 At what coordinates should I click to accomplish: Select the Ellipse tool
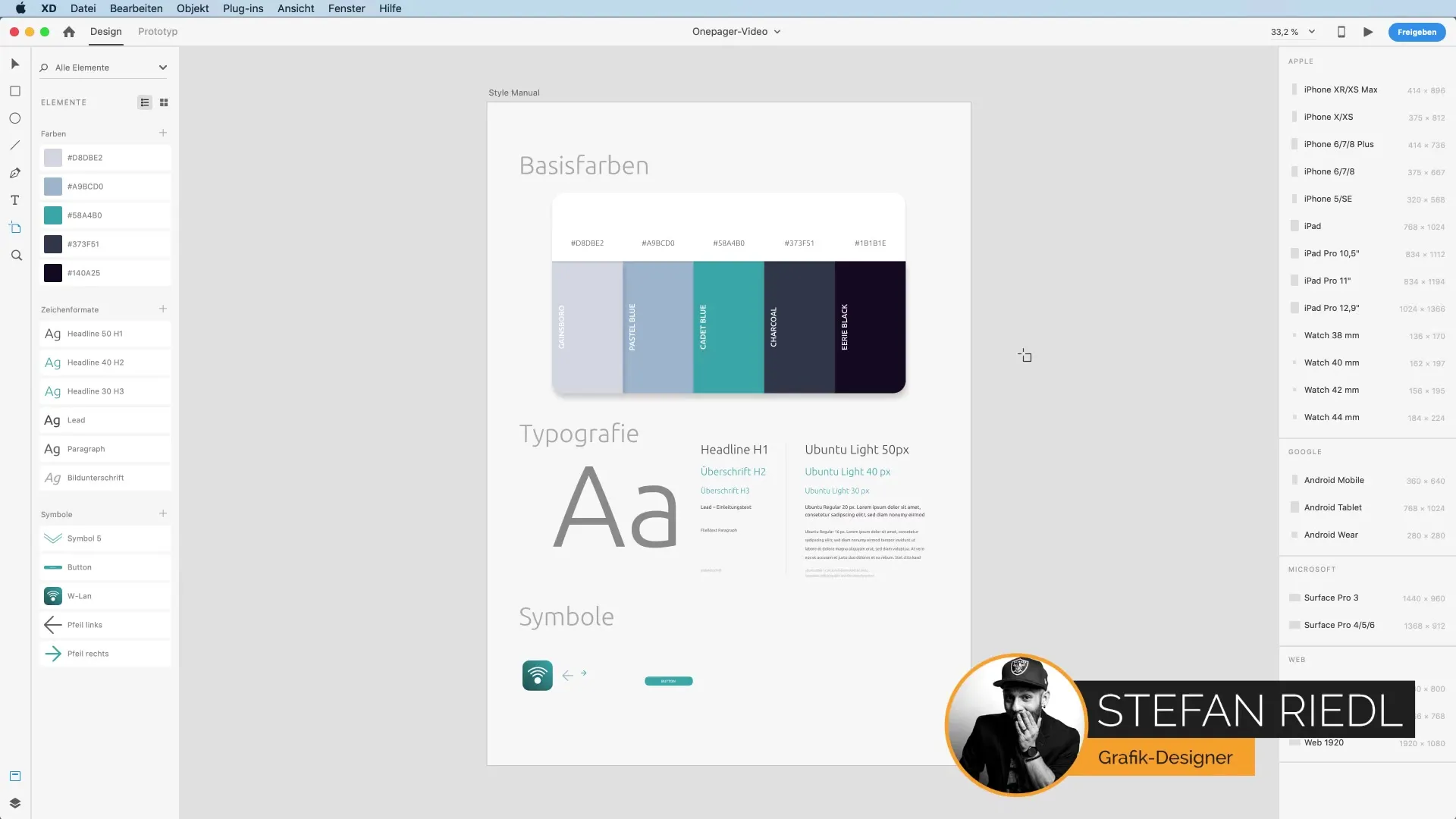pyautogui.click(x=15, y=118)
